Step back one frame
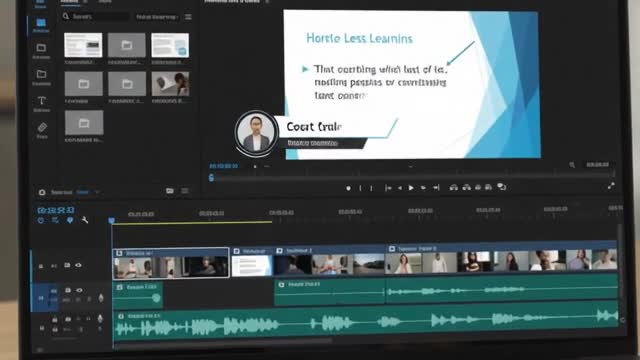640x360 pixels. pos(400,188)
